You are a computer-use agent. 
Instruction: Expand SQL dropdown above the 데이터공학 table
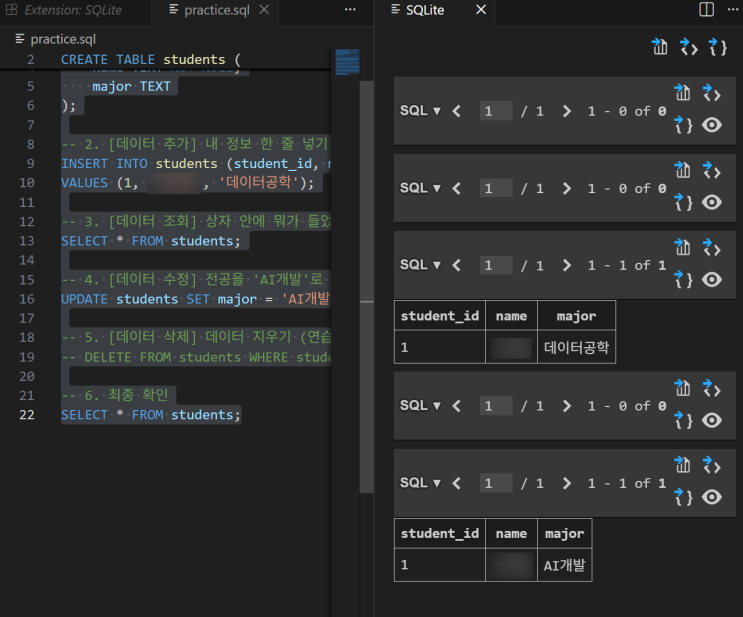(420, 265)
